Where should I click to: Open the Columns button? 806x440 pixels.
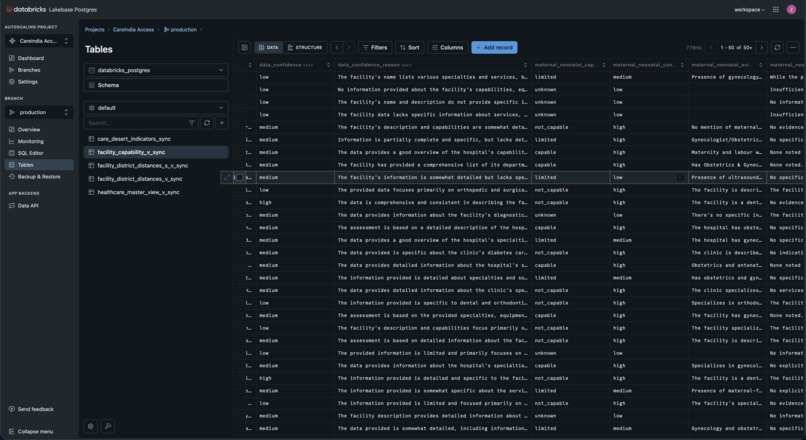[x=448, y=47]
